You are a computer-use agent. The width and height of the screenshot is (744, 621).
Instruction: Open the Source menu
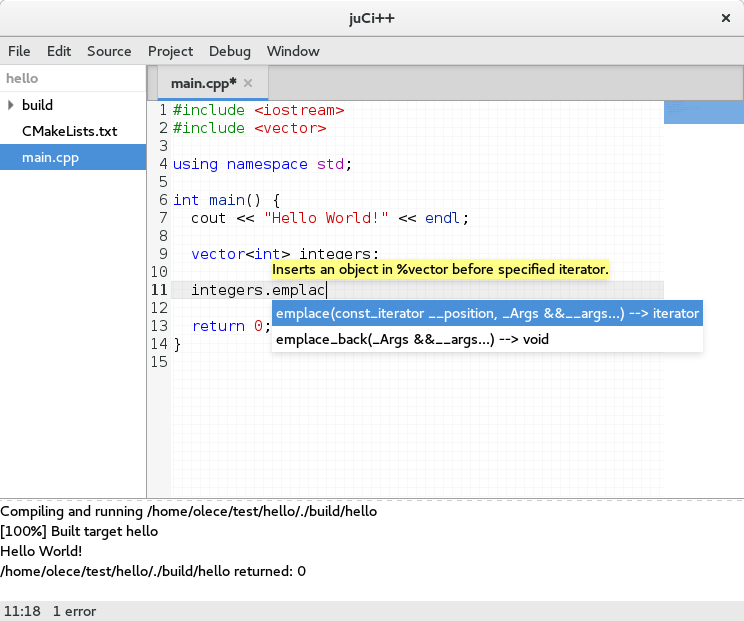click(109, 51)
